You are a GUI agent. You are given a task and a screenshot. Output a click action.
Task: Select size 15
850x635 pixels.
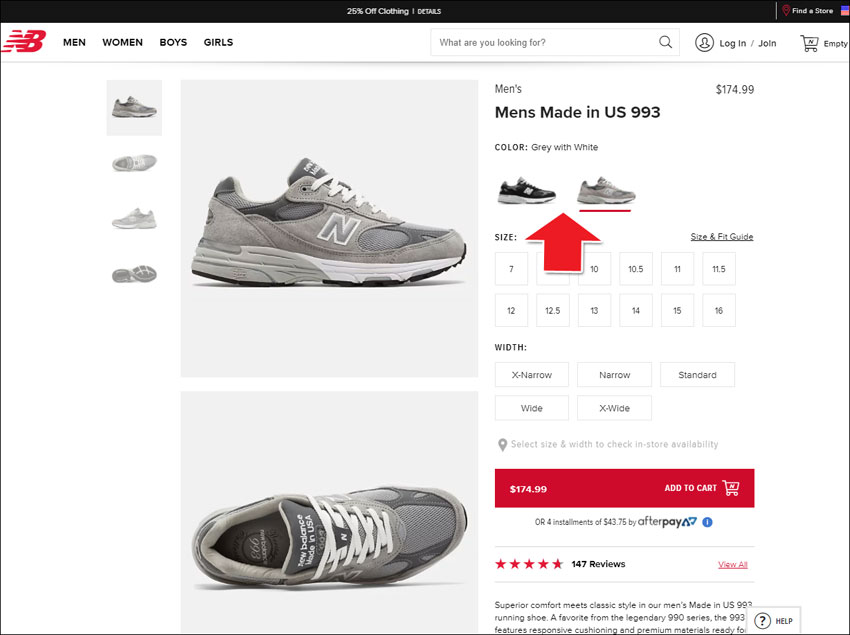click(x=677, y=310)
